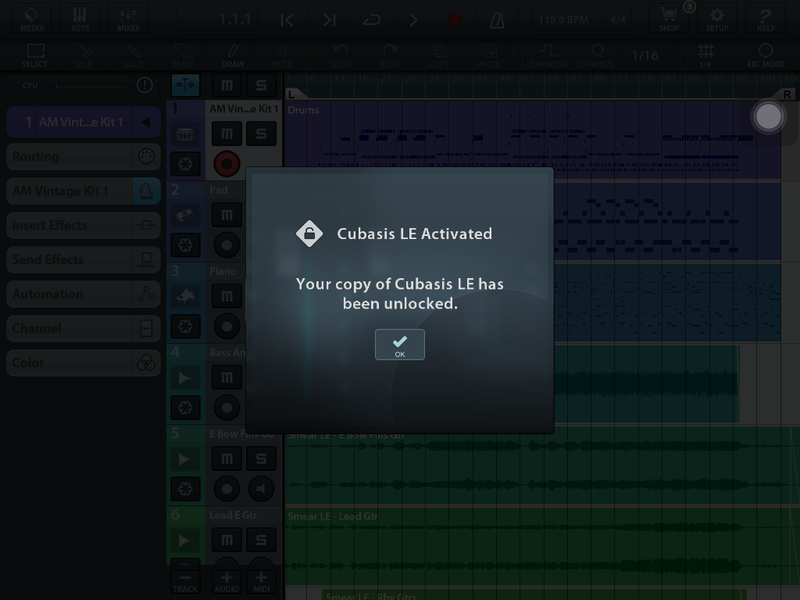The width and height of the screenshot is (800, 600).
Task: Solo the E Bow Fills Gtr track
Action: (261, 459)
